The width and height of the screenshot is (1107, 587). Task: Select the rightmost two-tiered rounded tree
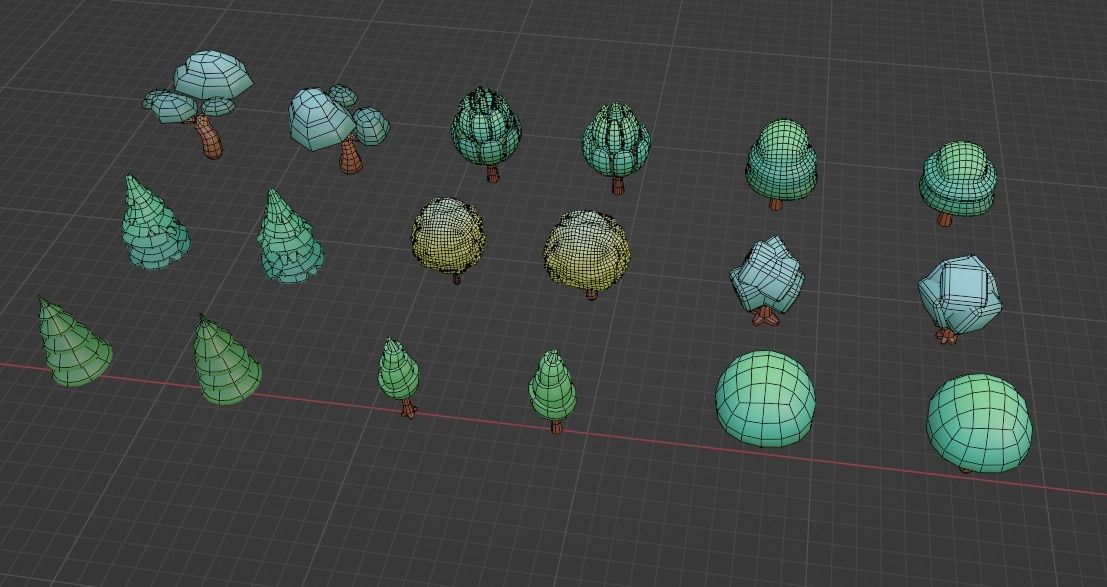(x=957, y=183)
